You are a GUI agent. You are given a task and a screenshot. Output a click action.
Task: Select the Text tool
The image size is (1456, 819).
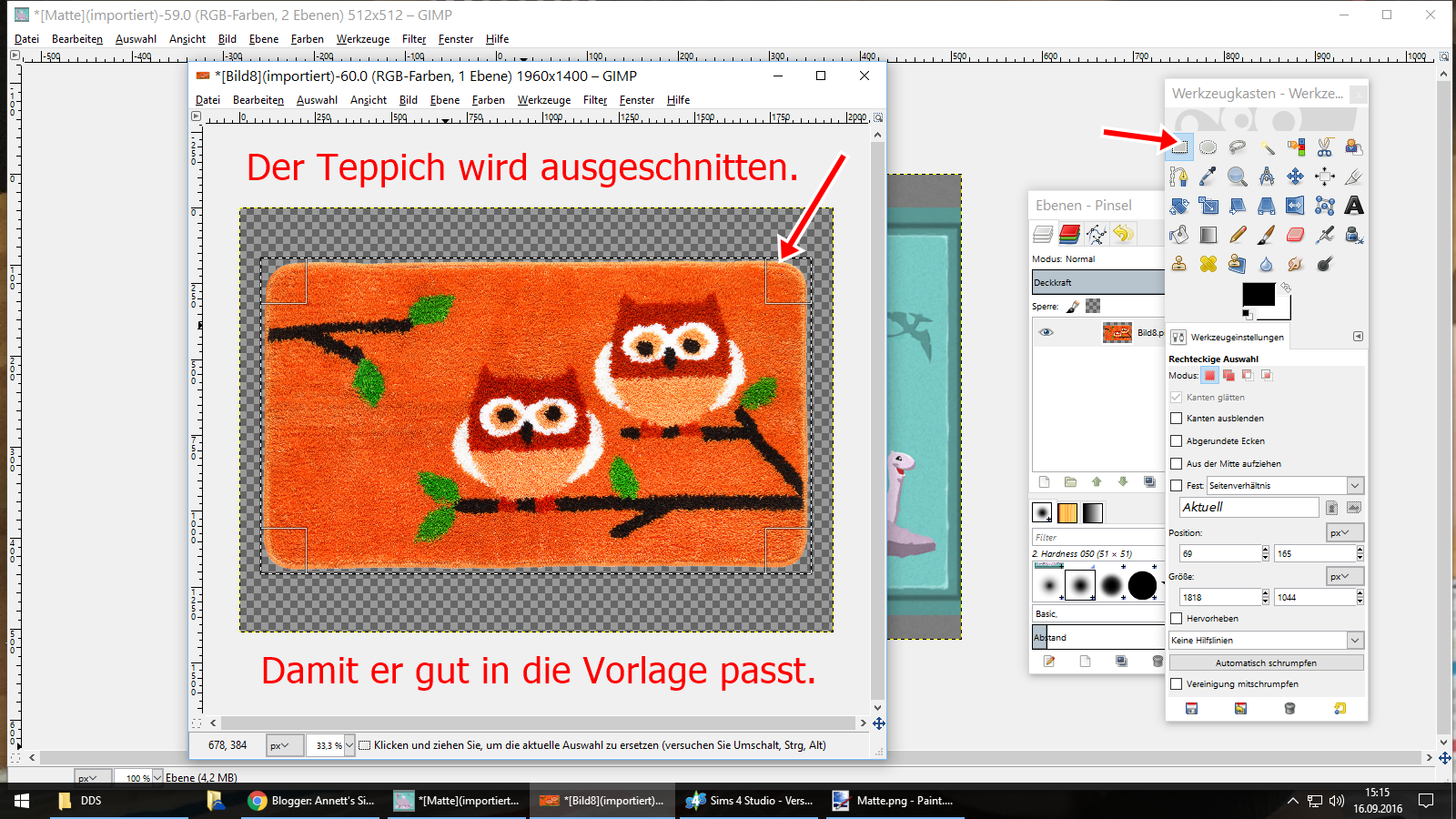point(1354,206)
